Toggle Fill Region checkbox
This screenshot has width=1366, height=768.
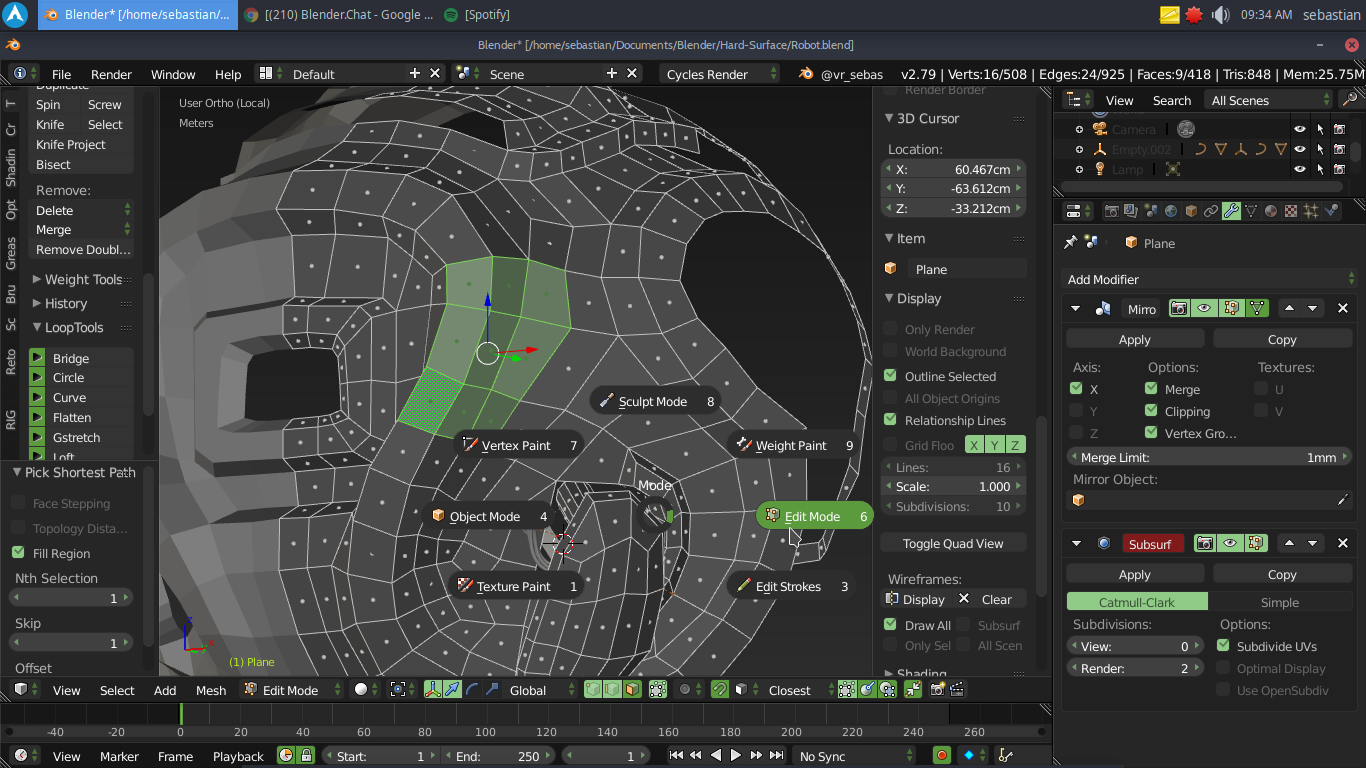18,553
